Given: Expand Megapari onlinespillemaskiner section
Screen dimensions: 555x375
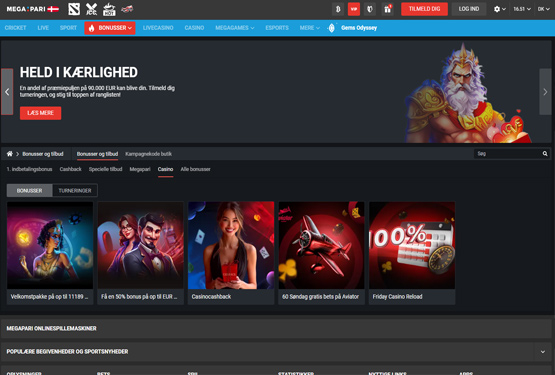Looking at the screenshot, I should pyautogui.click(x=276, y=328).
